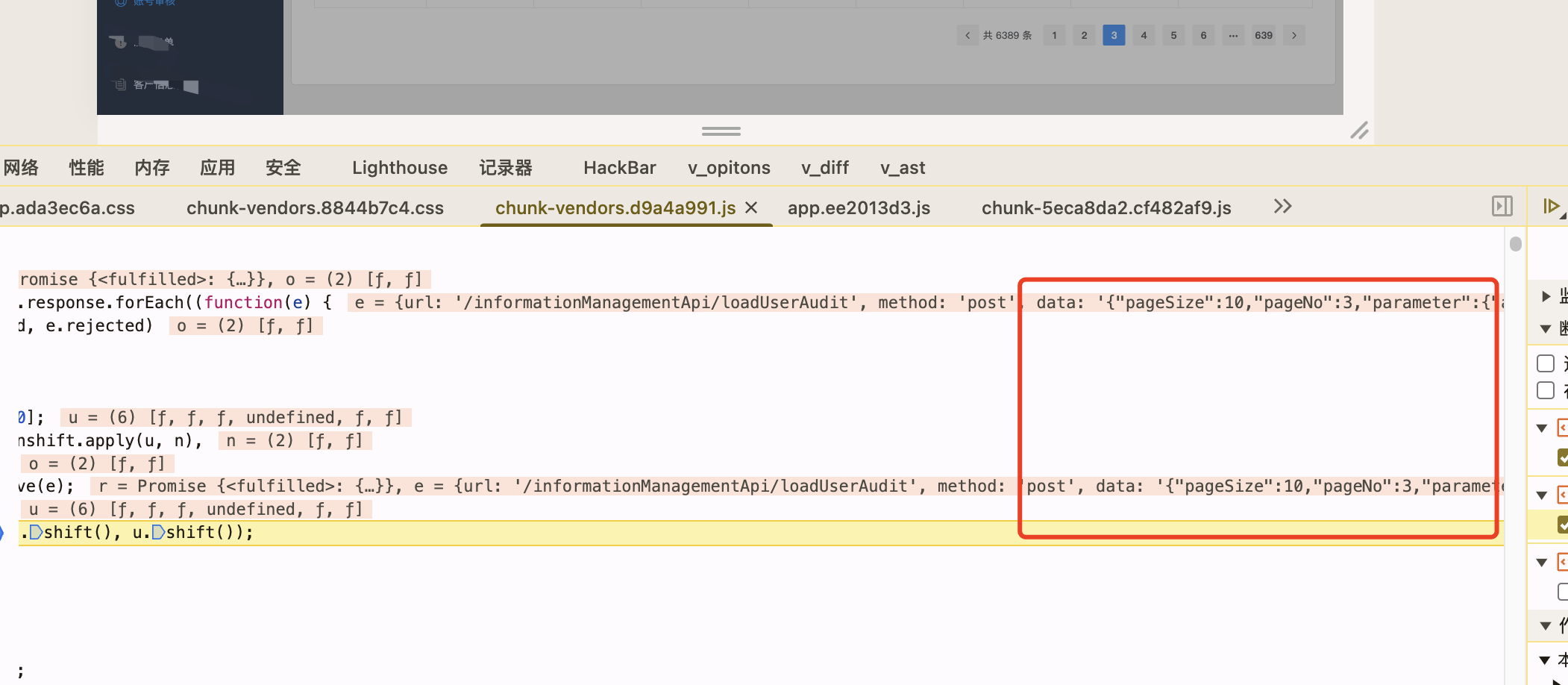Jump to last page 639
The width and height of the screenshot is (1568, 685).
click(x=1264, y=35)
